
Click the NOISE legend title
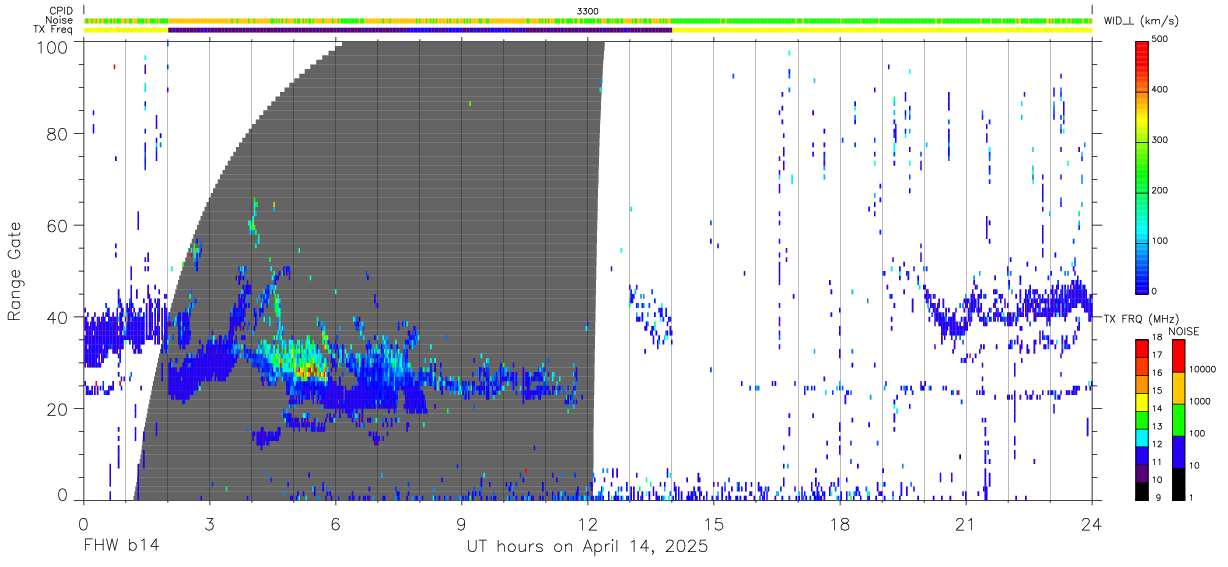1184,331
